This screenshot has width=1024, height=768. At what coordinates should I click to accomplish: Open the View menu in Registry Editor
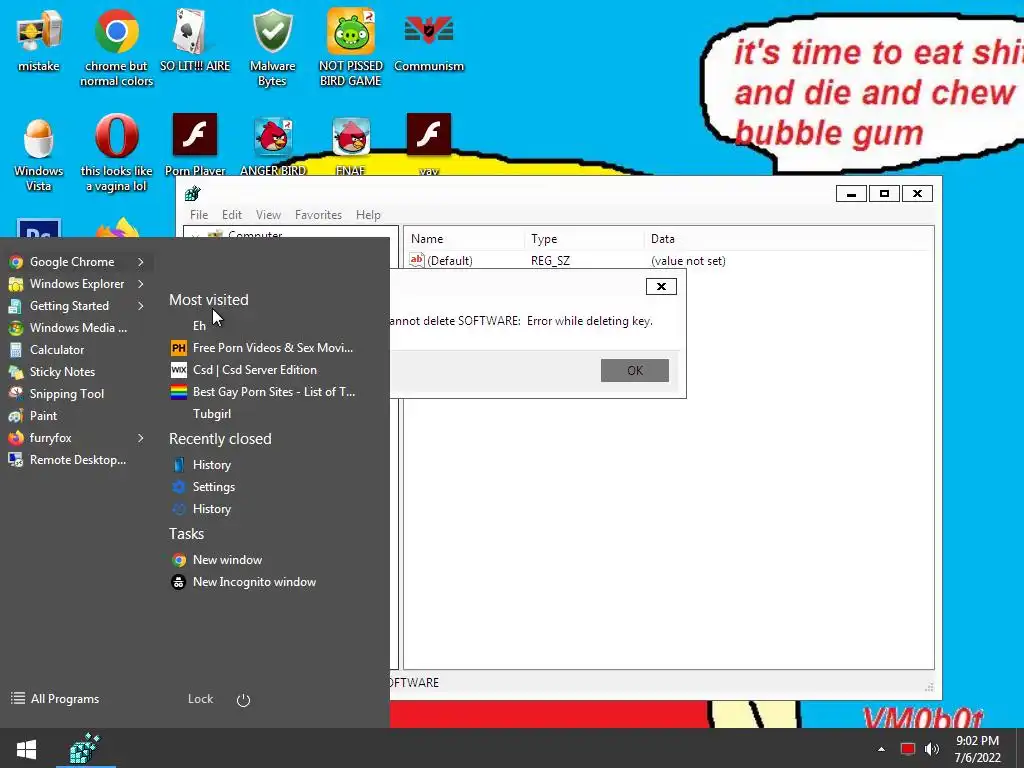coord(268,215)
